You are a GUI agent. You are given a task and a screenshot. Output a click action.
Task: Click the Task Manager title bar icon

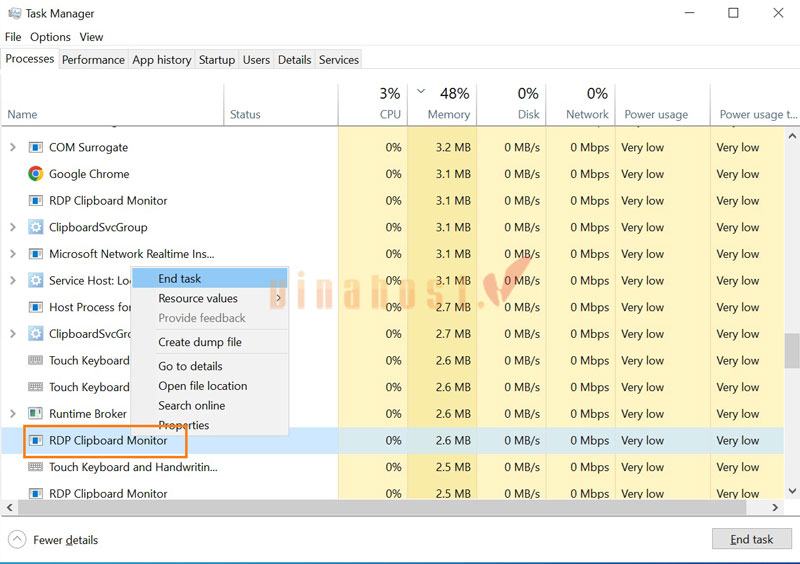point(14,13)
